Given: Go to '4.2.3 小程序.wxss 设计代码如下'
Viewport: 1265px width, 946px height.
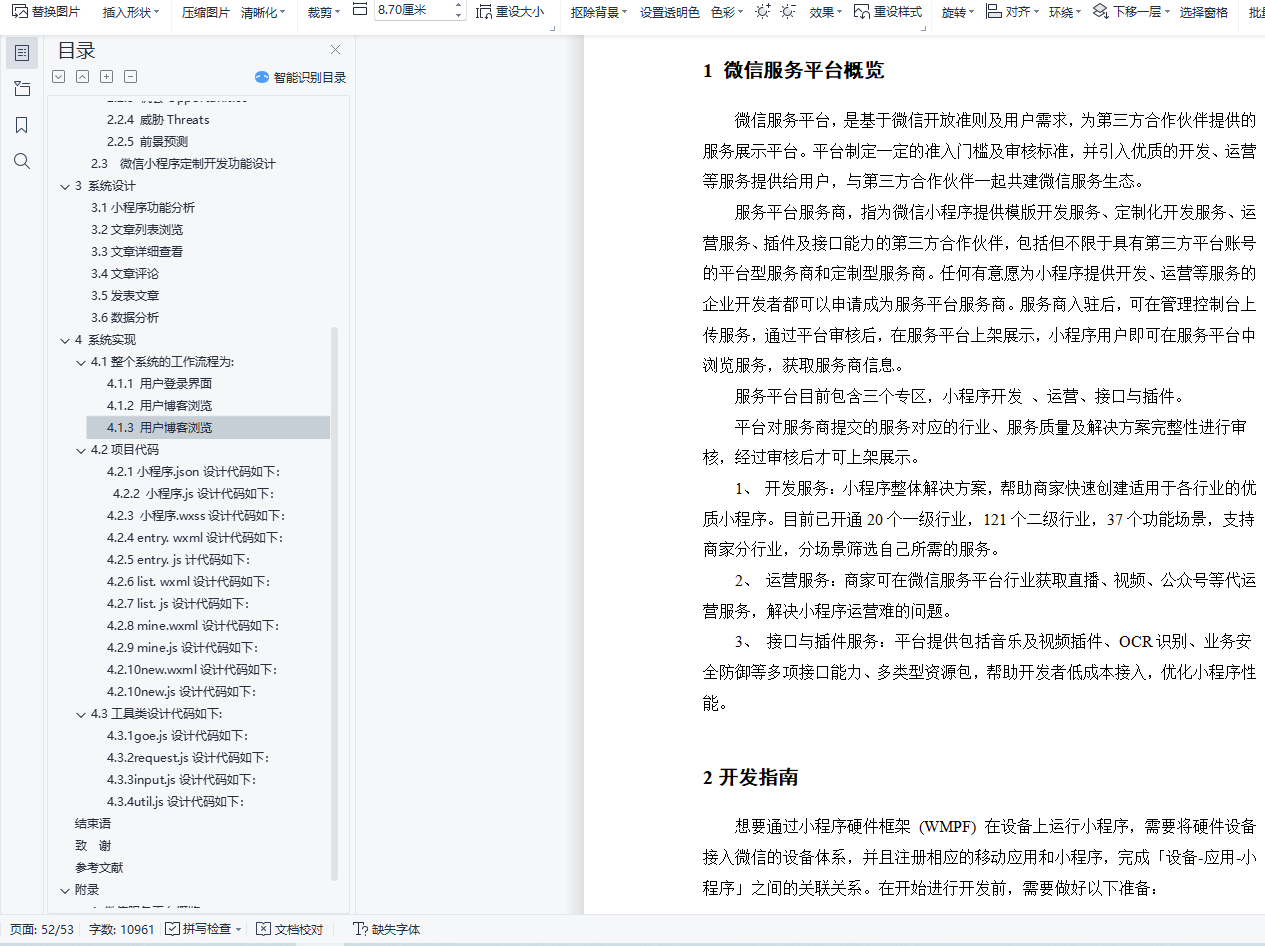Looking at the screenshot, I should coord(196,516).
